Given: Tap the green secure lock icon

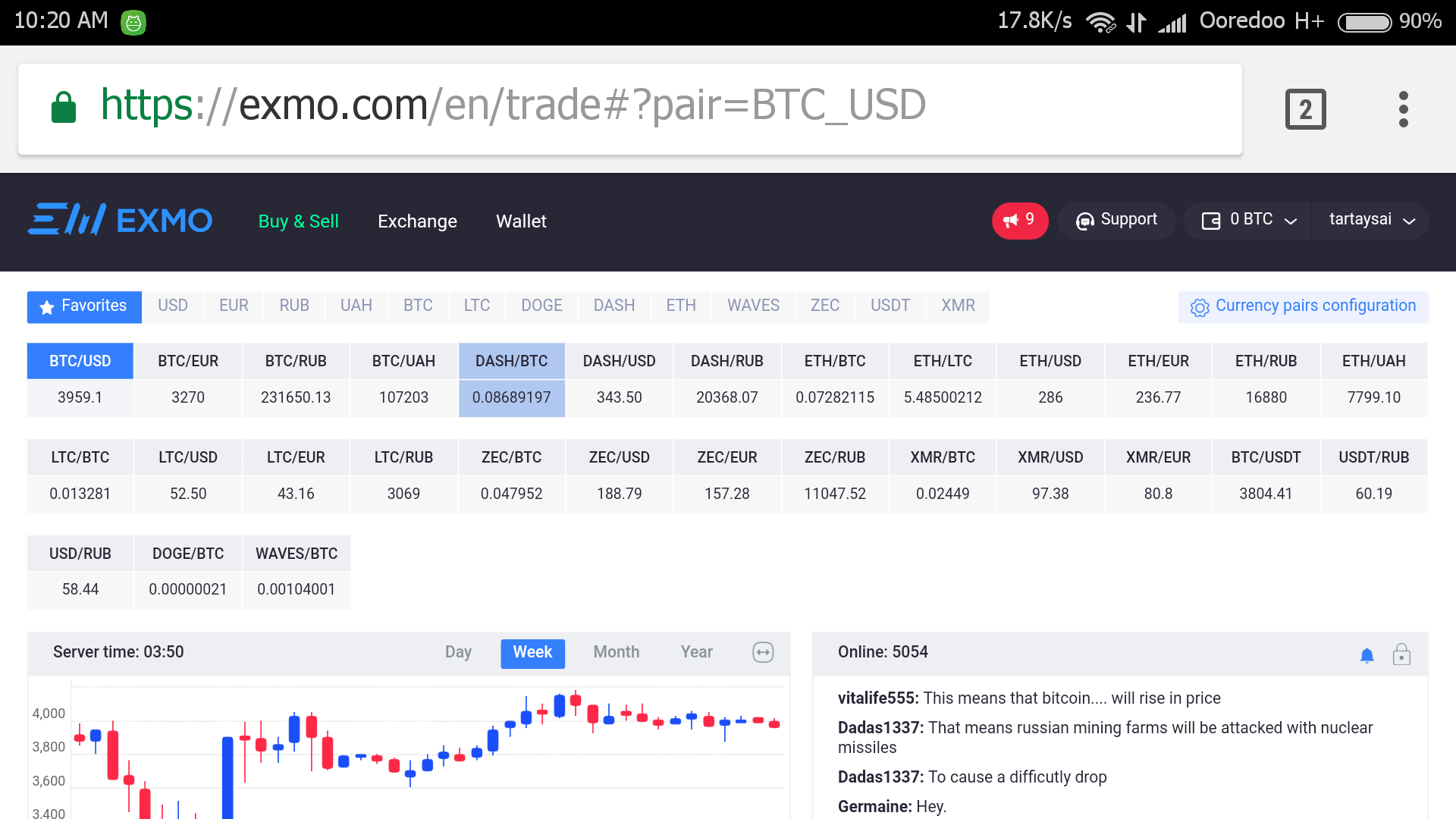Looking at the screenshot, I should point(64,107).
